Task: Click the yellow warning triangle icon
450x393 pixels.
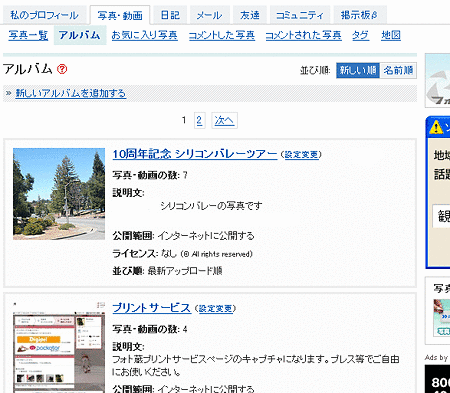Action: tap(436, 127)
